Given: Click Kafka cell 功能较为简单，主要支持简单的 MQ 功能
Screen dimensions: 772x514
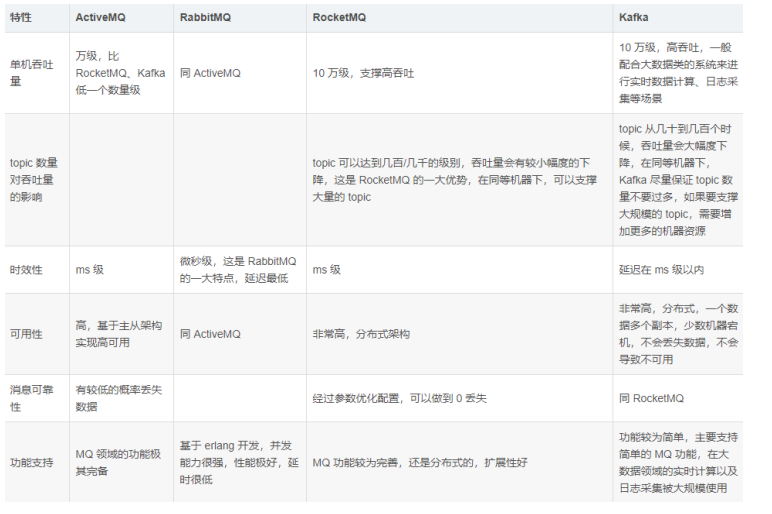Looking at the screenshot, I should (678, 462).
